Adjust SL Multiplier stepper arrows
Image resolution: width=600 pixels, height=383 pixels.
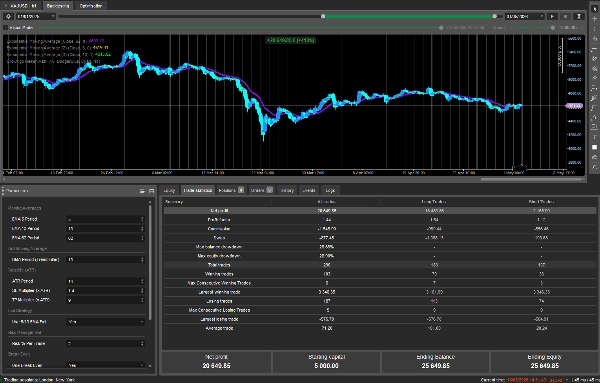pos(142,291)
